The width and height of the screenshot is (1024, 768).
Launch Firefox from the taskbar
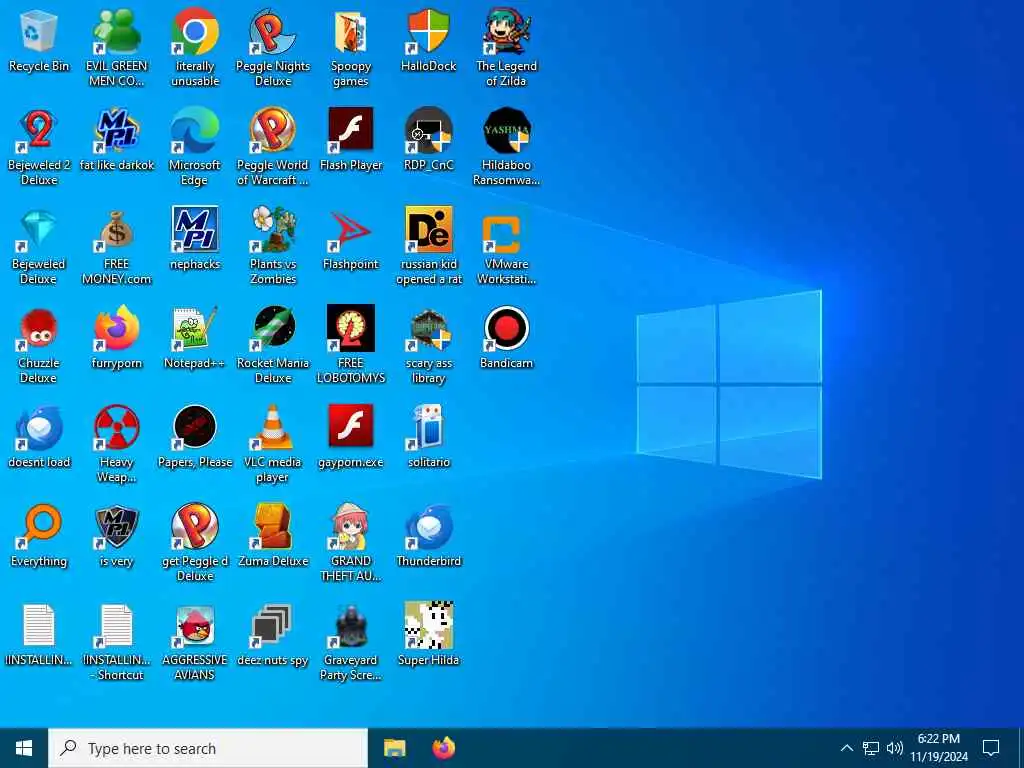pos(444,748)
